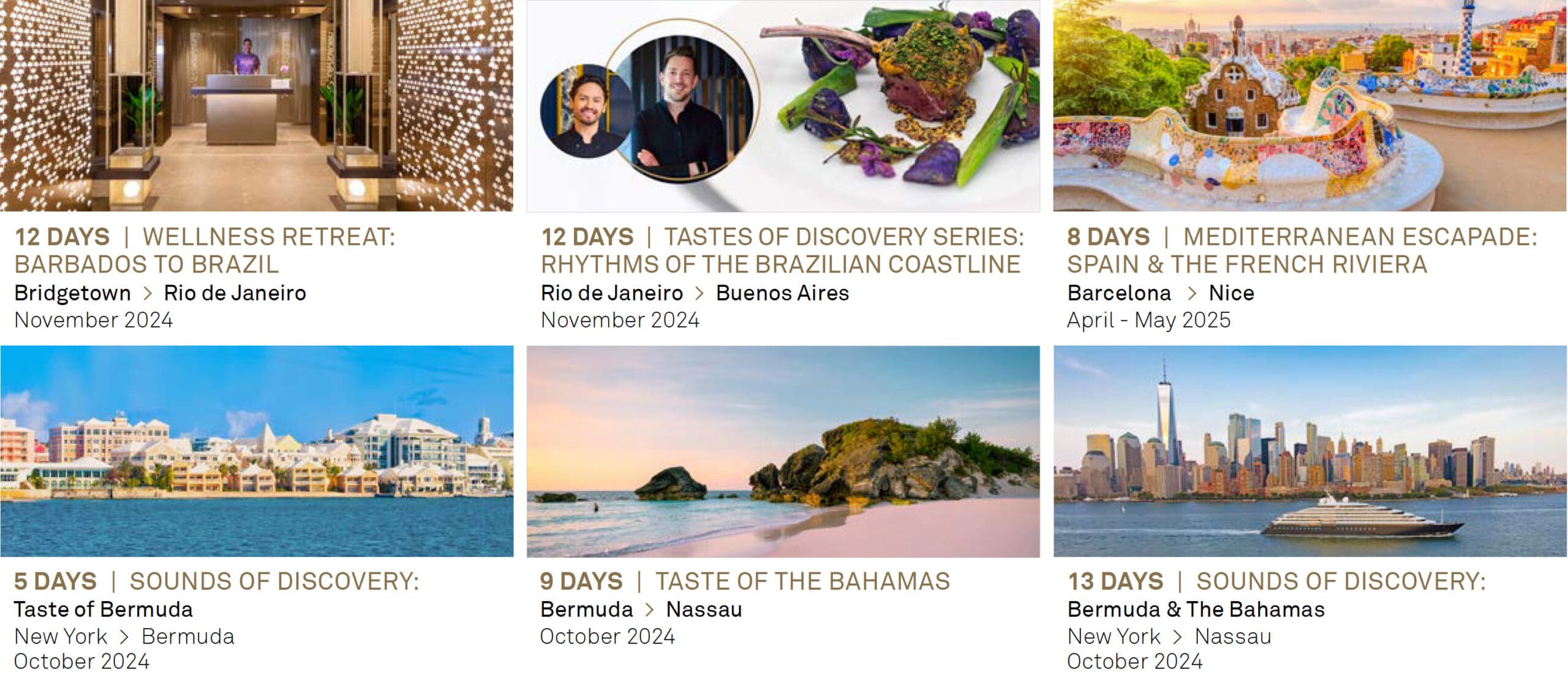Open the Barcelona Park Güell photo
The image size is (1568, 690).
tap(1310, 105)
